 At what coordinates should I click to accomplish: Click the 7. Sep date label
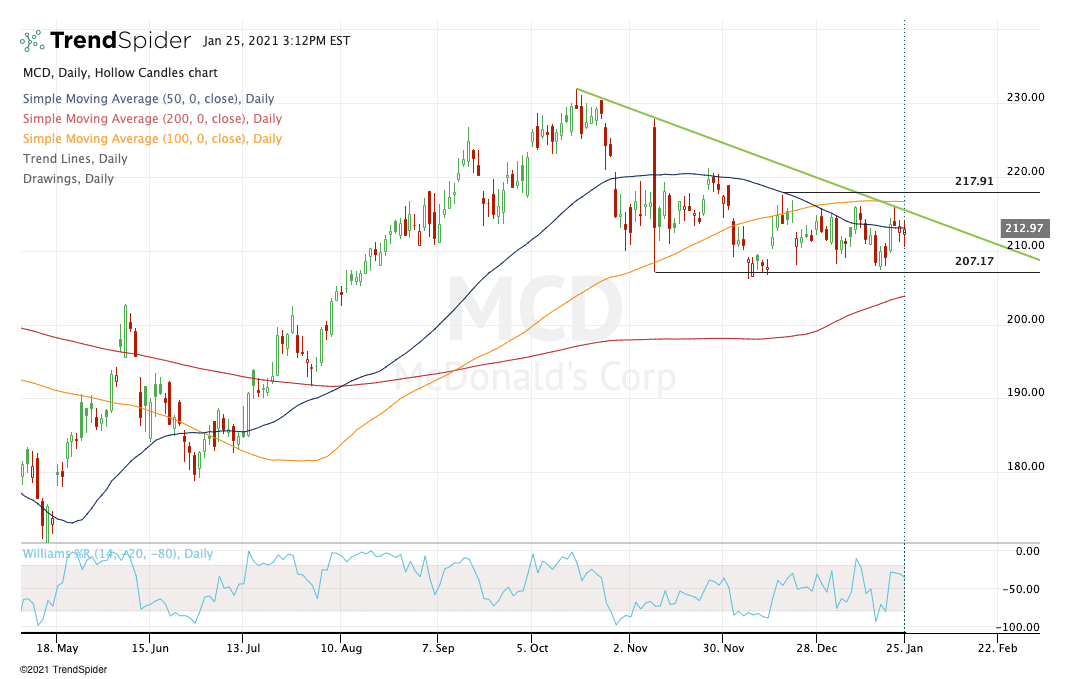click(x=437, y=648)
